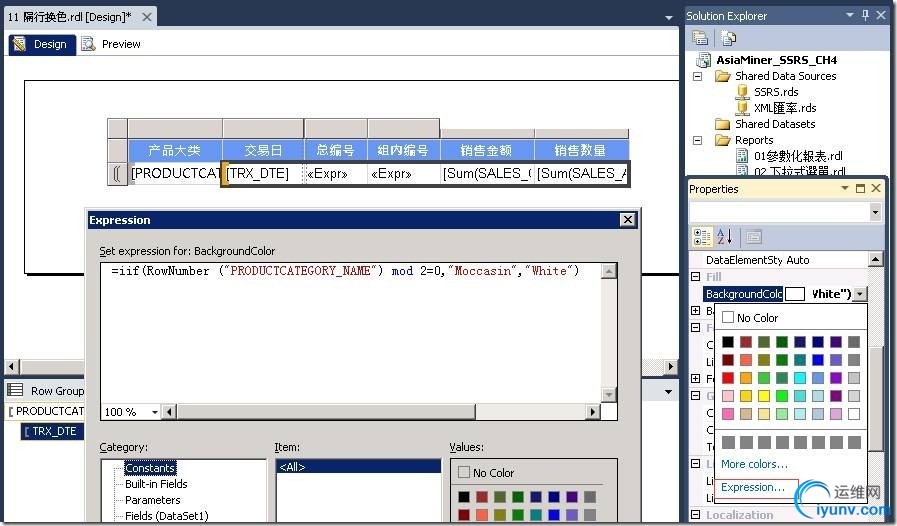Image resolution: width=897 pixels, height=526 pixels.
Task: Select the Shared Datasets folder
Action: coord(775,124)
